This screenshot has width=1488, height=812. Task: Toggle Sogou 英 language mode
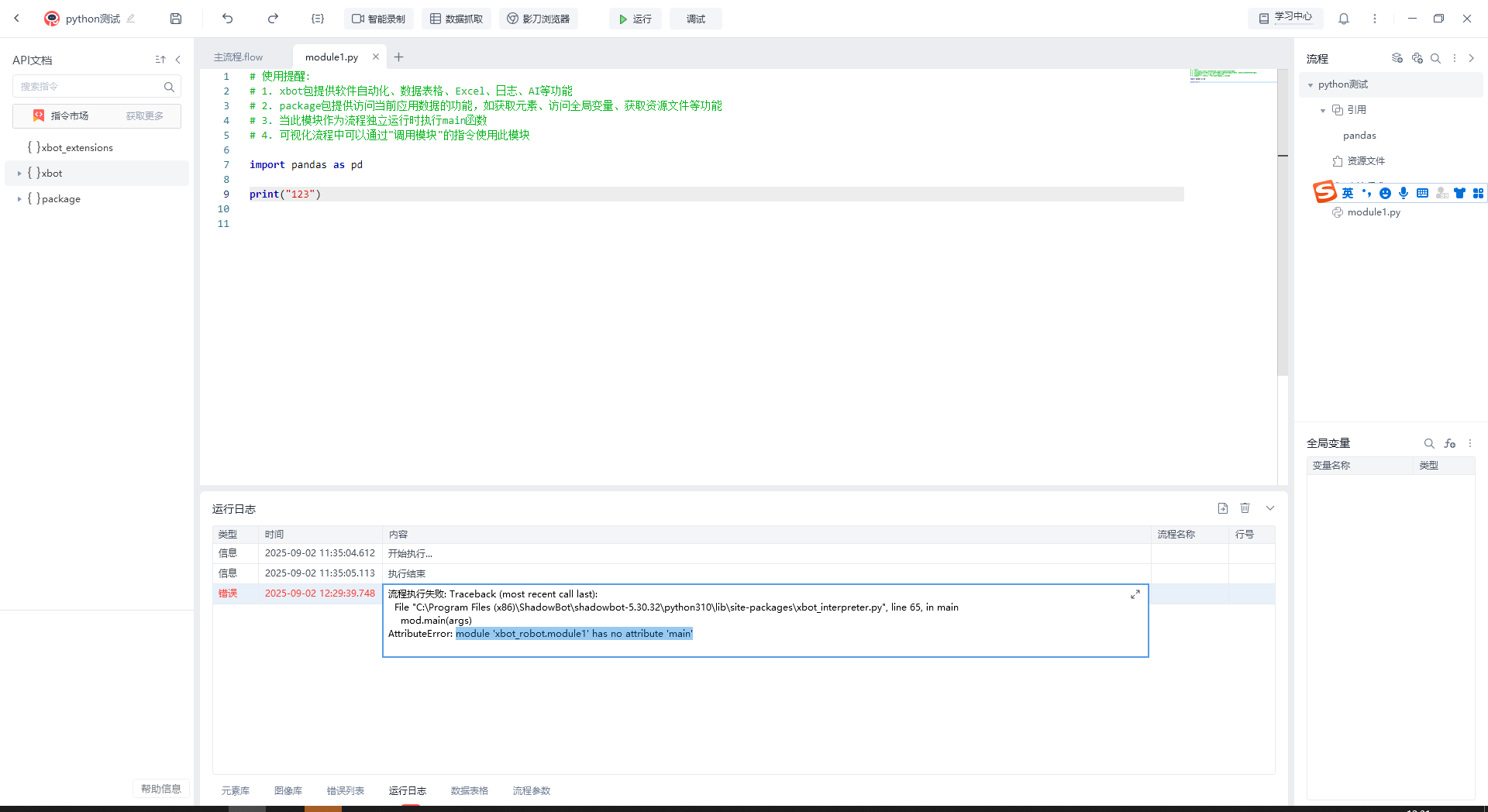(x=1348, y=193)
